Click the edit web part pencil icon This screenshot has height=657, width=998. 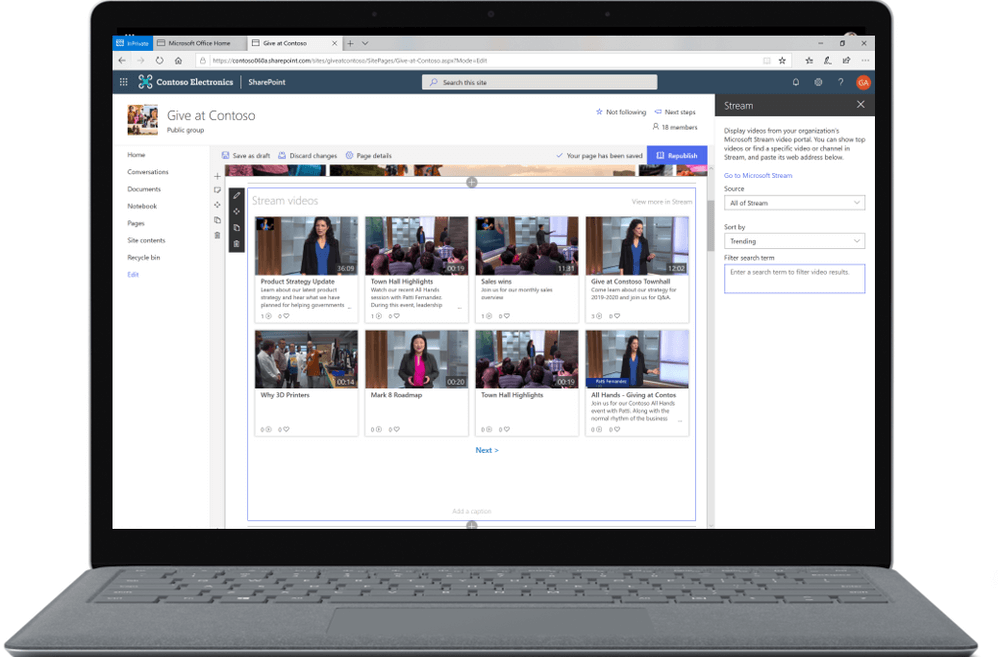(x=237, y=196)
